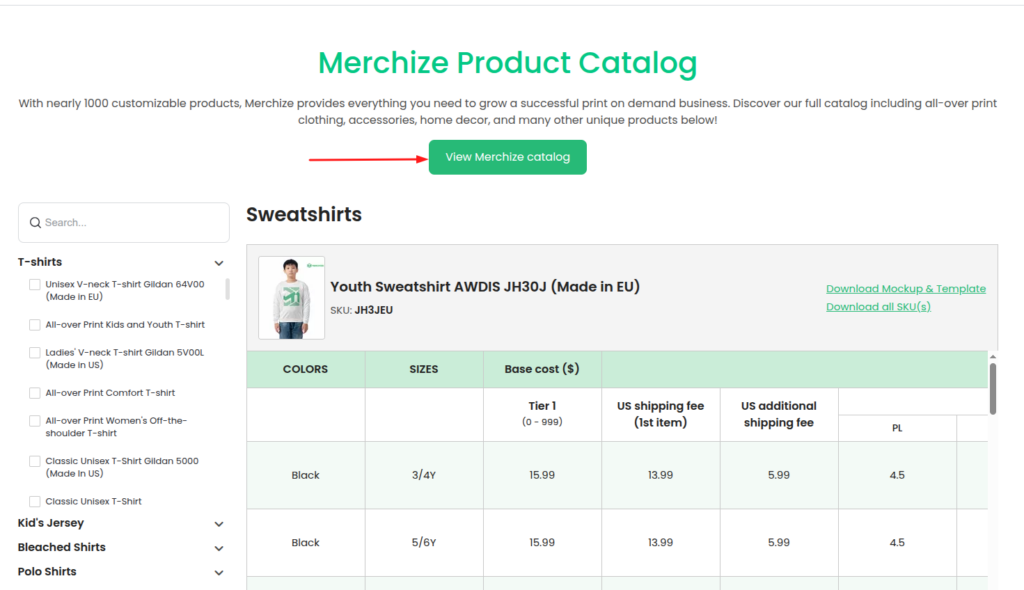Tick Classic Unisex T-Shirt Gildan 5000 checkbox
This screenshot has height=590, width=1024.
point(35,461)
